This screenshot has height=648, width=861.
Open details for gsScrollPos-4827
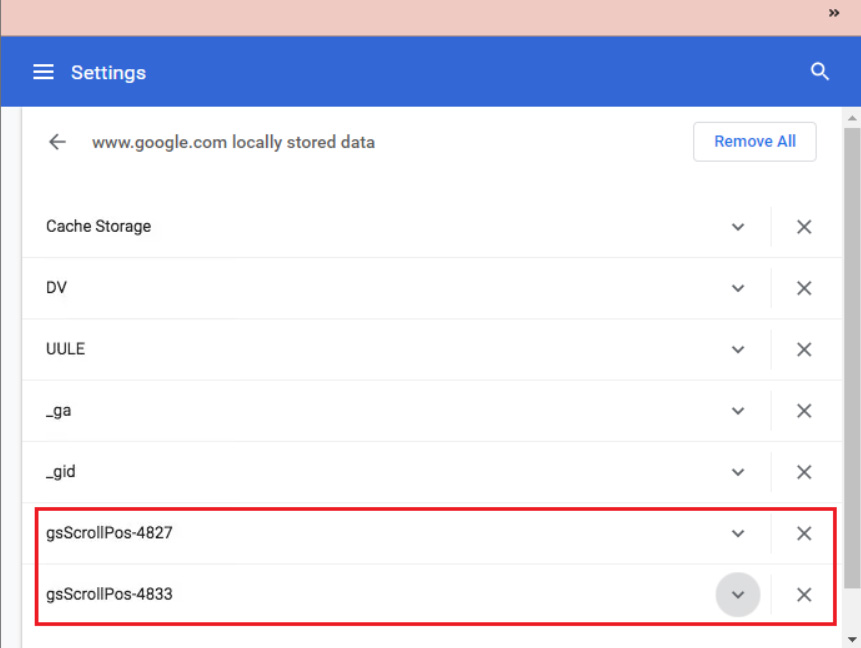point(738,533)
